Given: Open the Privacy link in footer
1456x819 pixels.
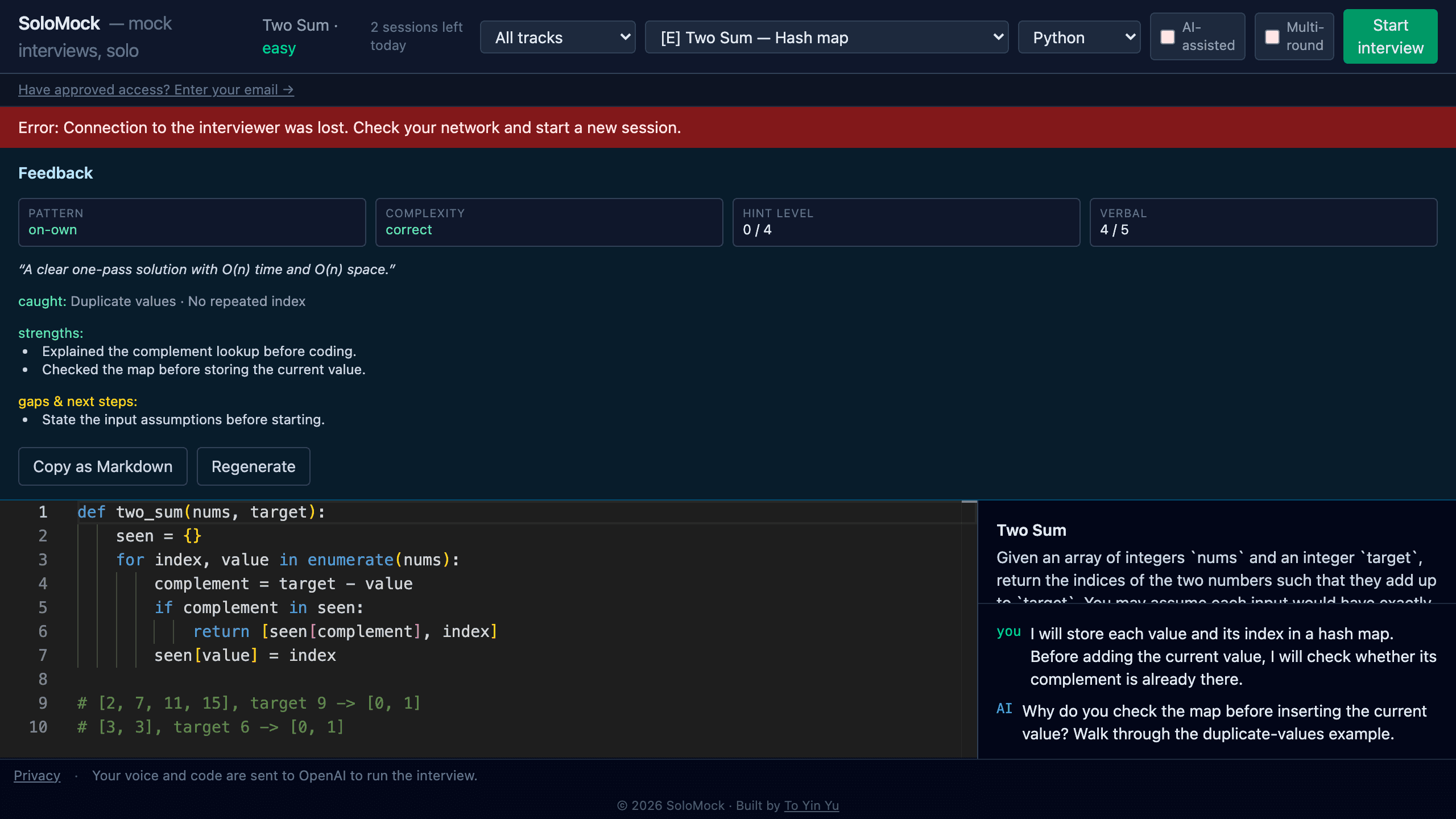Looking at the screenshot, I should pyautogui.click(x=37, y=776).
